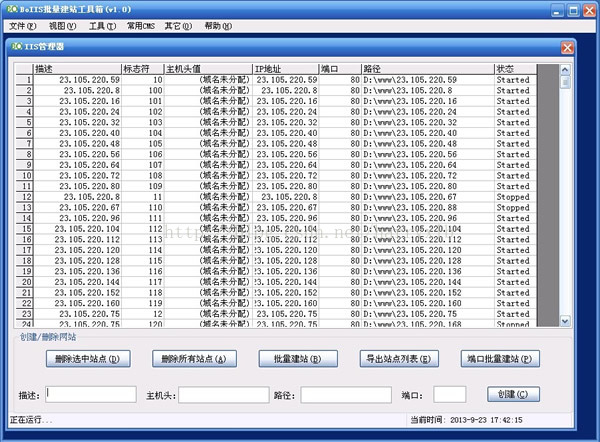600x442 pixels.
Task: Click identifier cell 103
Action: pyautogui.click(x=142, y=122)
